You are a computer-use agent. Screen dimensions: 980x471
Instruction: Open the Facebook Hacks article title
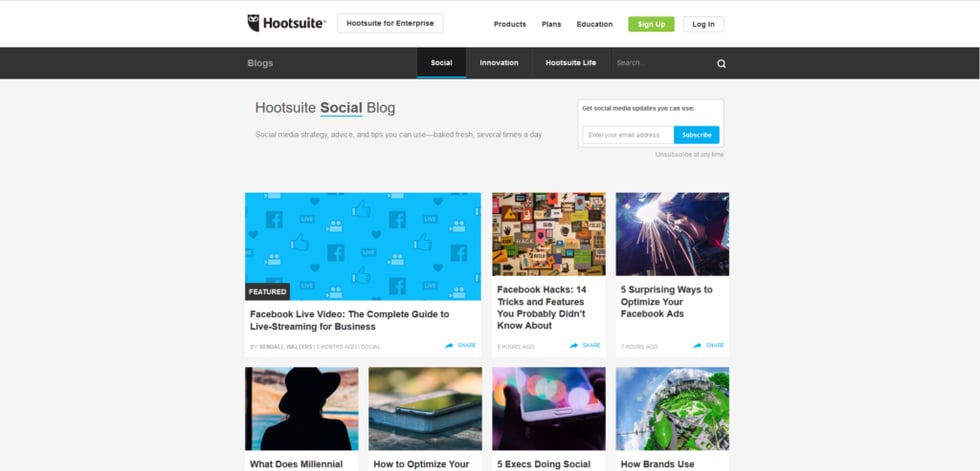[541, 307]
